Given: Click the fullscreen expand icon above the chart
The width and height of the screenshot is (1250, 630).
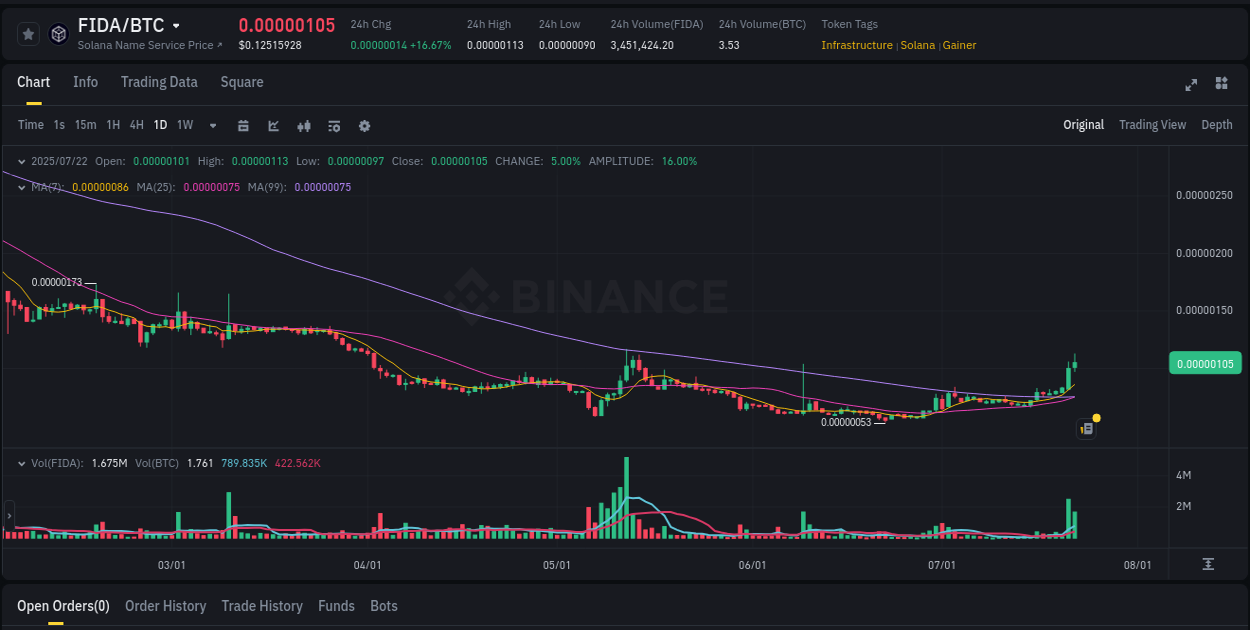Looking at the screenshot, I should click(x=1191, y=85).
